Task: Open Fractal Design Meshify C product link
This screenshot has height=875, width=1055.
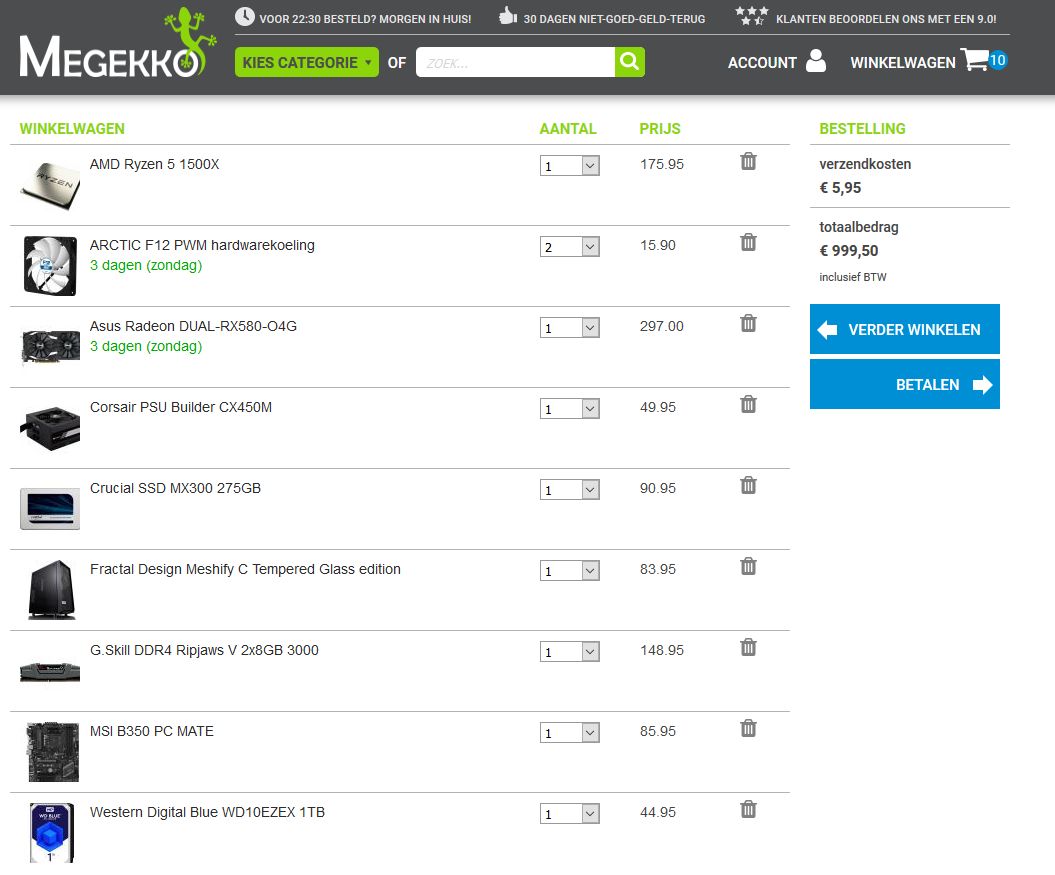Action: [245, 569]
